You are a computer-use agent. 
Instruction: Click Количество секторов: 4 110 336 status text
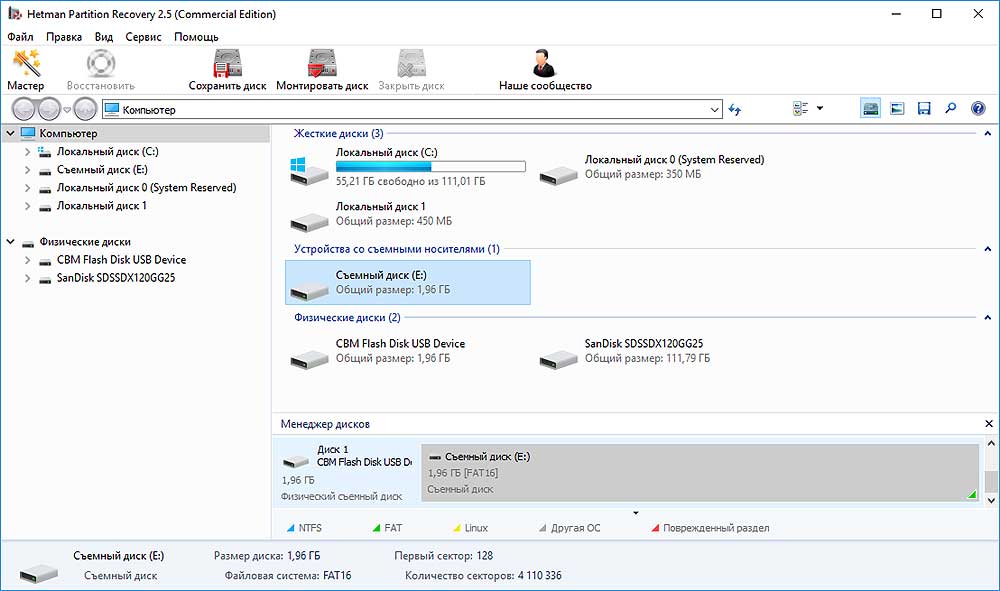click(x=483, y=576)
